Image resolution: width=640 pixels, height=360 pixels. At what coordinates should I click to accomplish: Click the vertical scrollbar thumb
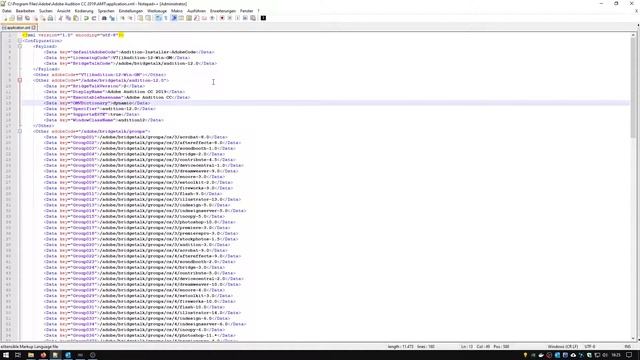(x=633, y=88)
